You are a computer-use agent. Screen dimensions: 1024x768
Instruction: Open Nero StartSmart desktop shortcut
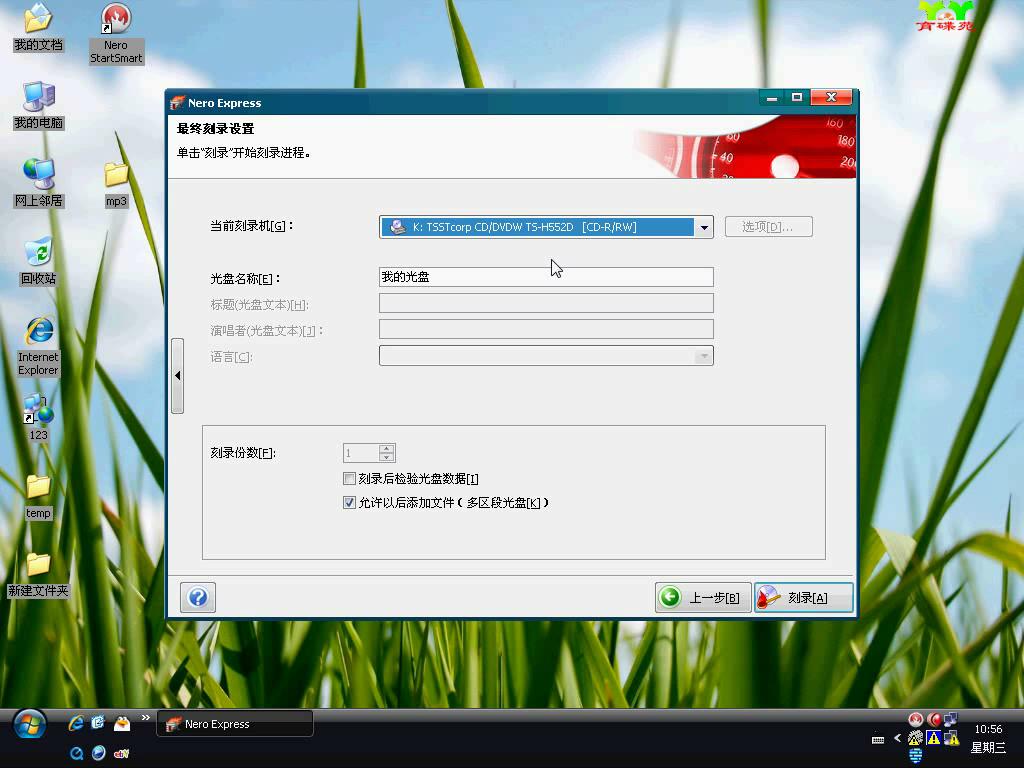tap(116, 34)
